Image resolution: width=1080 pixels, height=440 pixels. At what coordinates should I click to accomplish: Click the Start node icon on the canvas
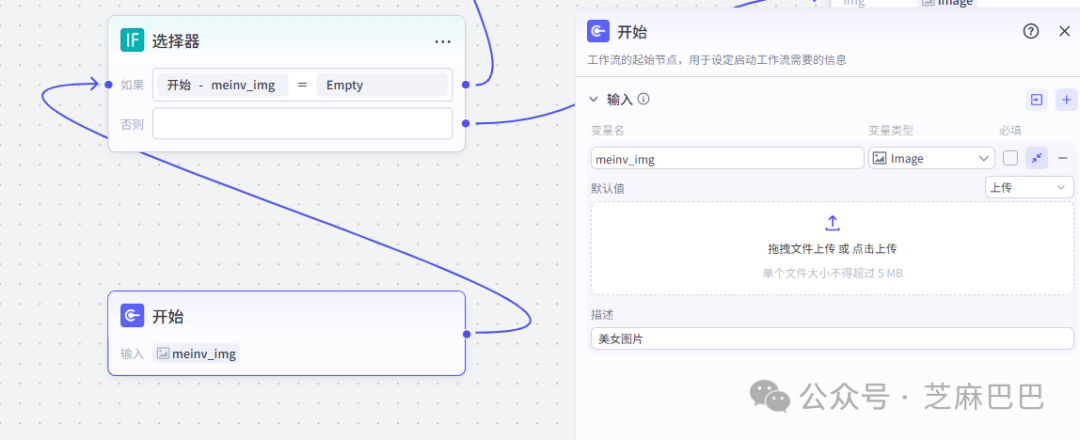(132, 315)
